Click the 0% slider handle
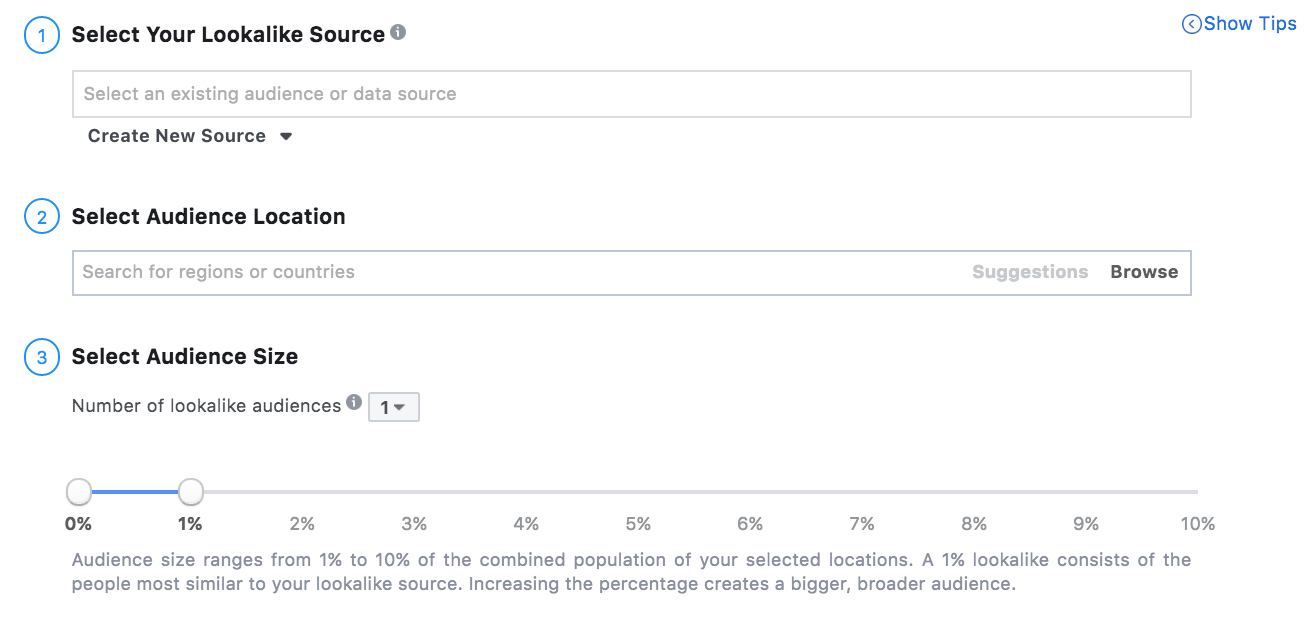 pyautogui.click(x=79, y=492)
